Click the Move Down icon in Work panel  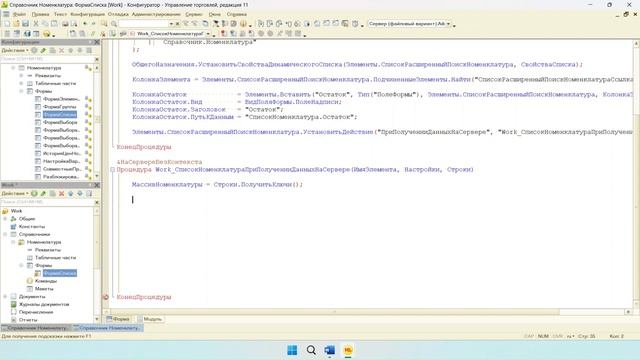[80, 193]
